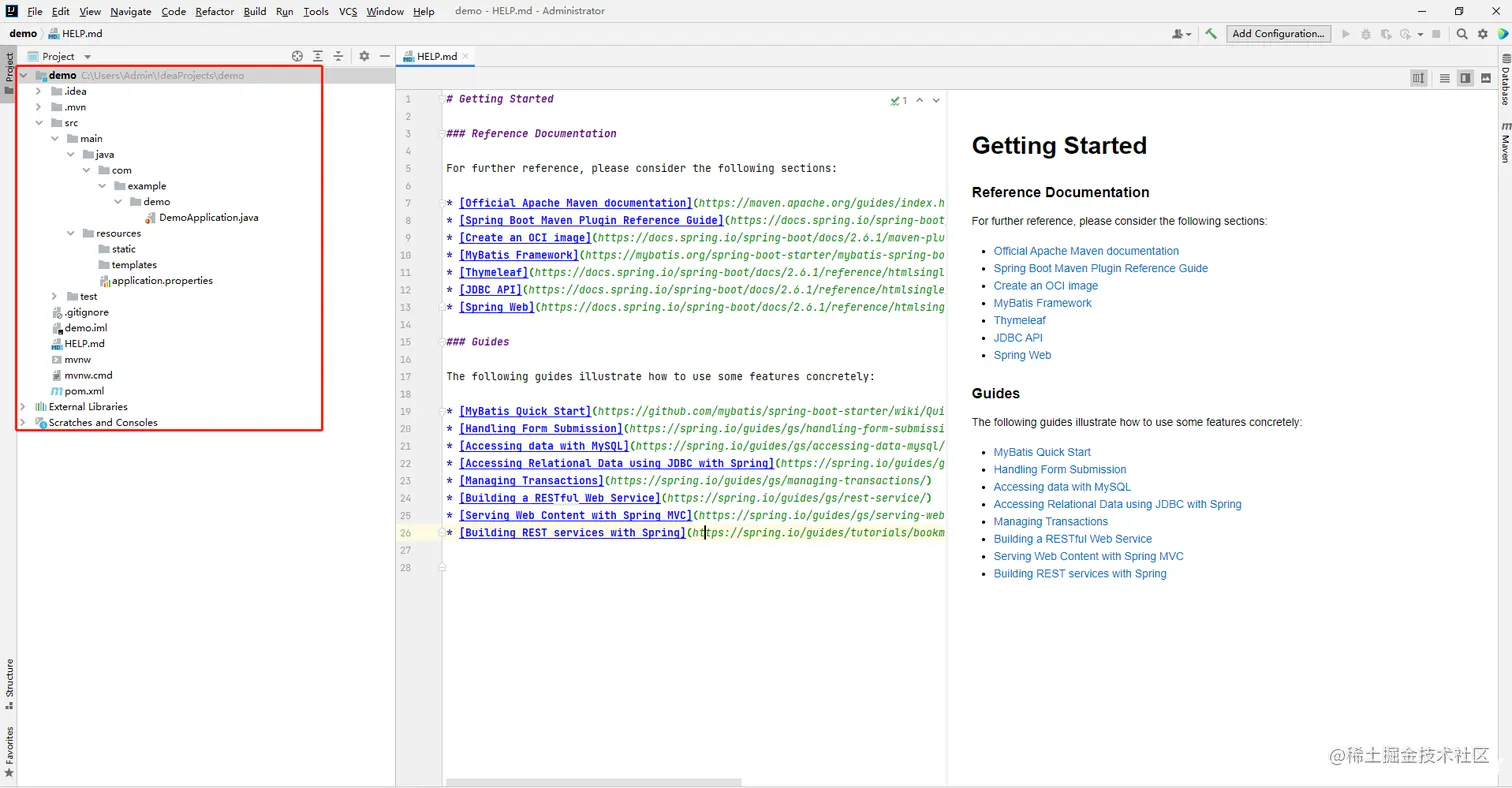Collapse the resources folder
Screen dimensions: 1512x788
click(x=71, y=233)
